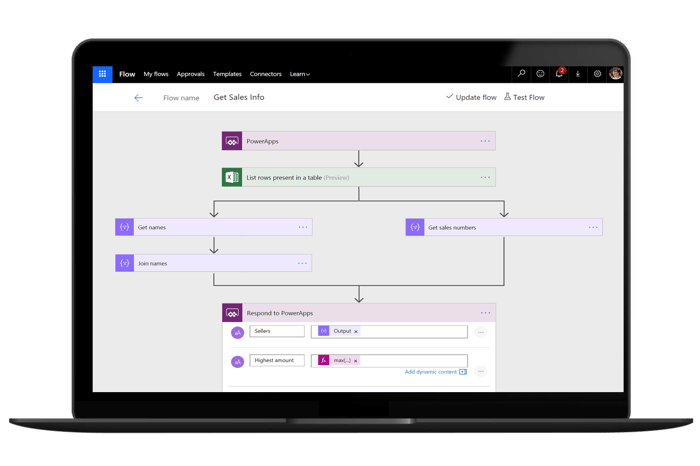Click the Respond to PowerApps icon
The width and height of the screenshot is (700, 466).
coord(232,313)
